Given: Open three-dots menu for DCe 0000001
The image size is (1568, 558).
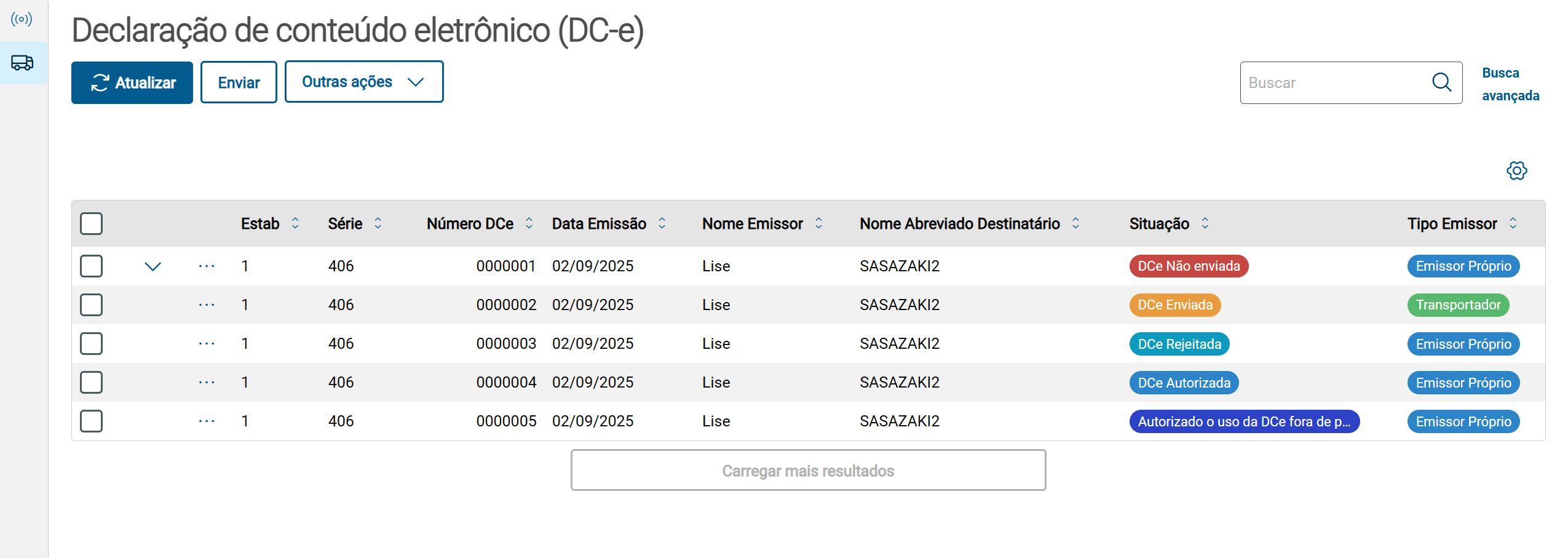Looking at the screenshot, I should pos(207,266).
